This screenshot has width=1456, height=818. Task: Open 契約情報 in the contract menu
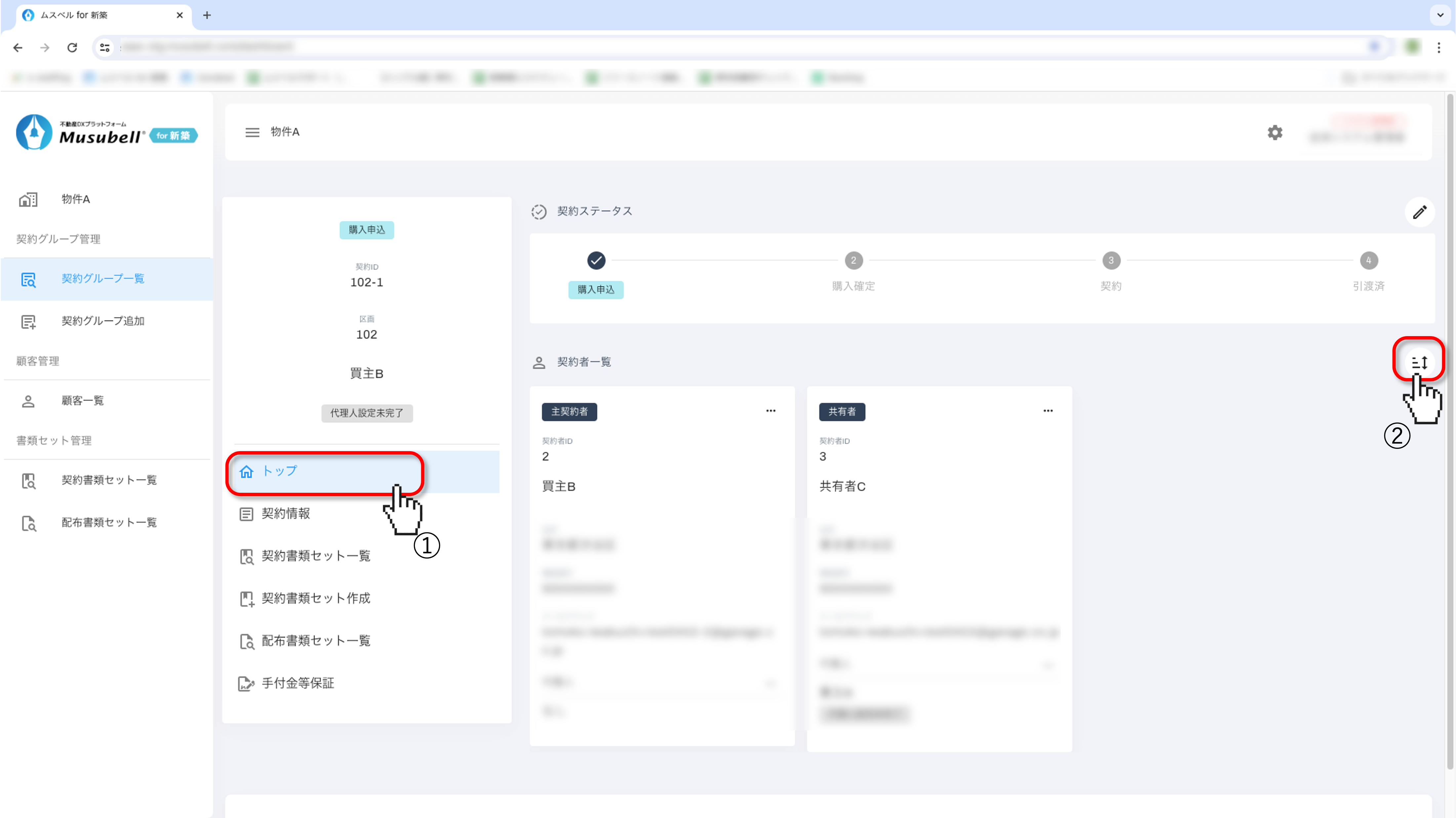tap(285, 514)
